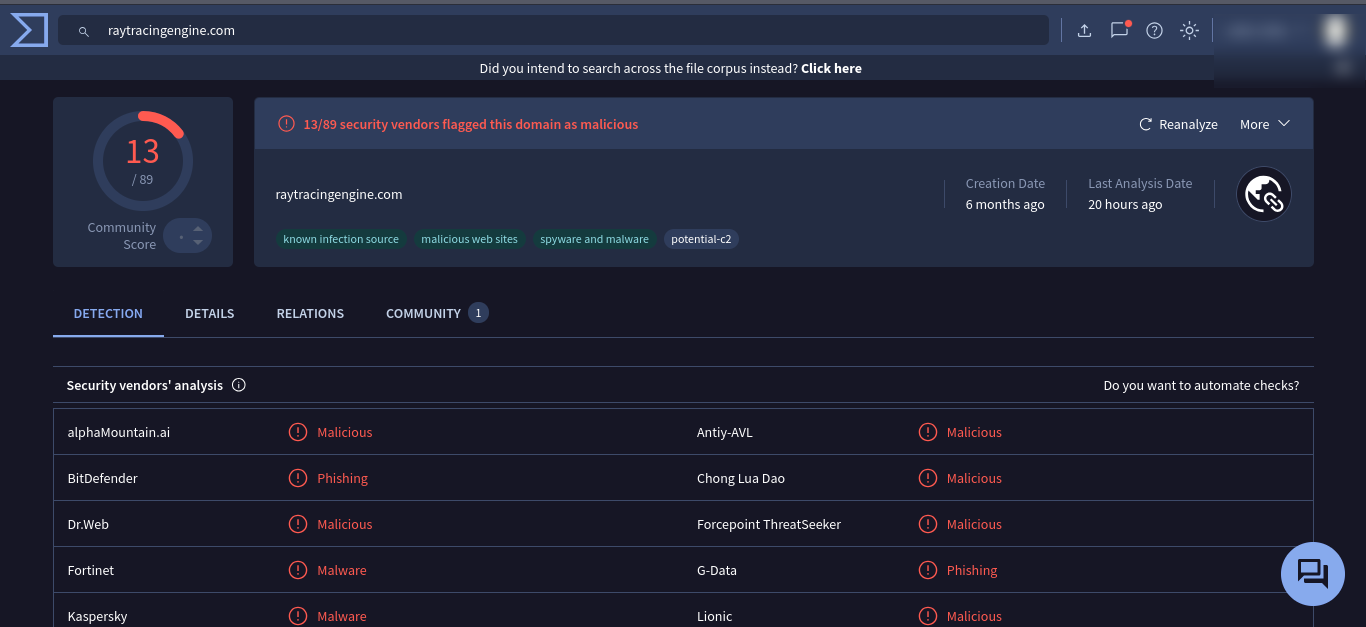
Task: Open the upload file icon
Action: tap(1084, 31)
